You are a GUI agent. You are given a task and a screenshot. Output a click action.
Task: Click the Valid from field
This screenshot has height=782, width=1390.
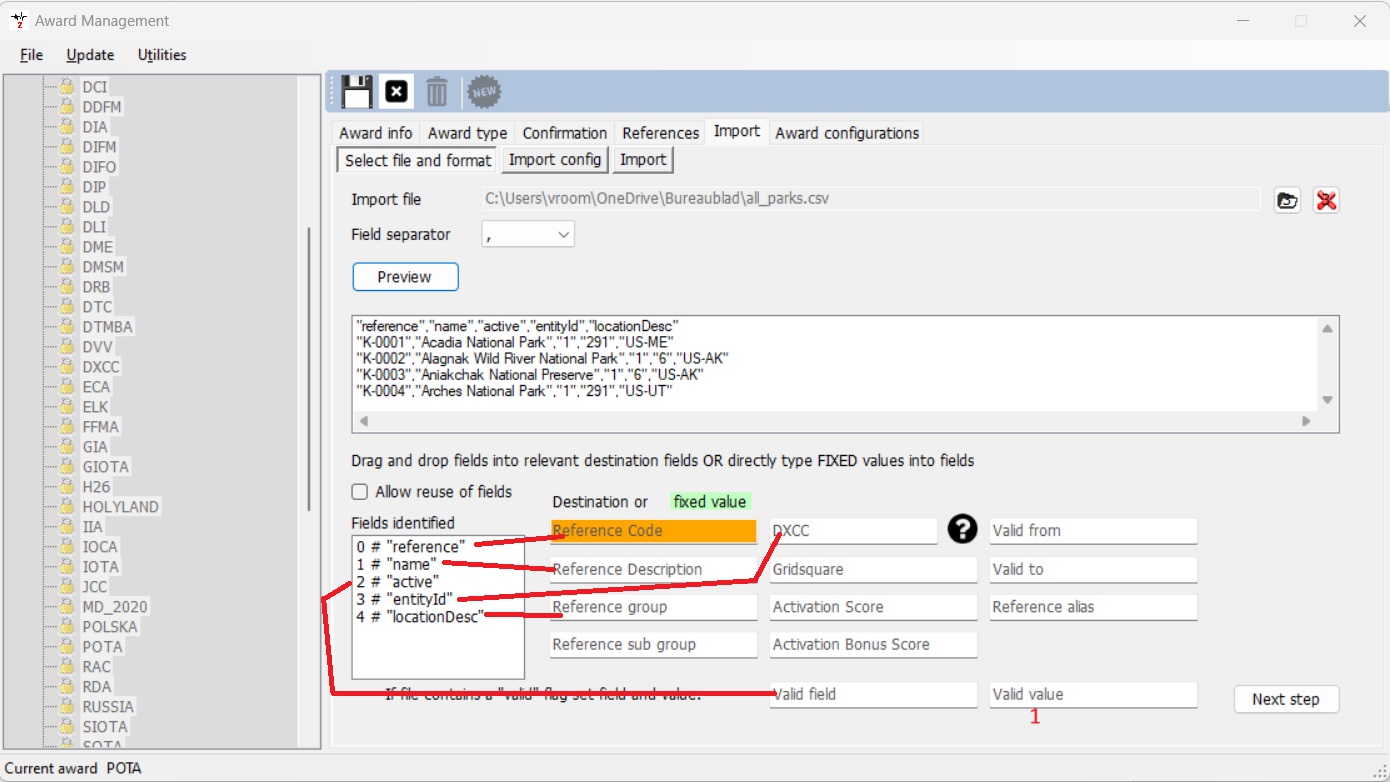tap(1094, 531)
